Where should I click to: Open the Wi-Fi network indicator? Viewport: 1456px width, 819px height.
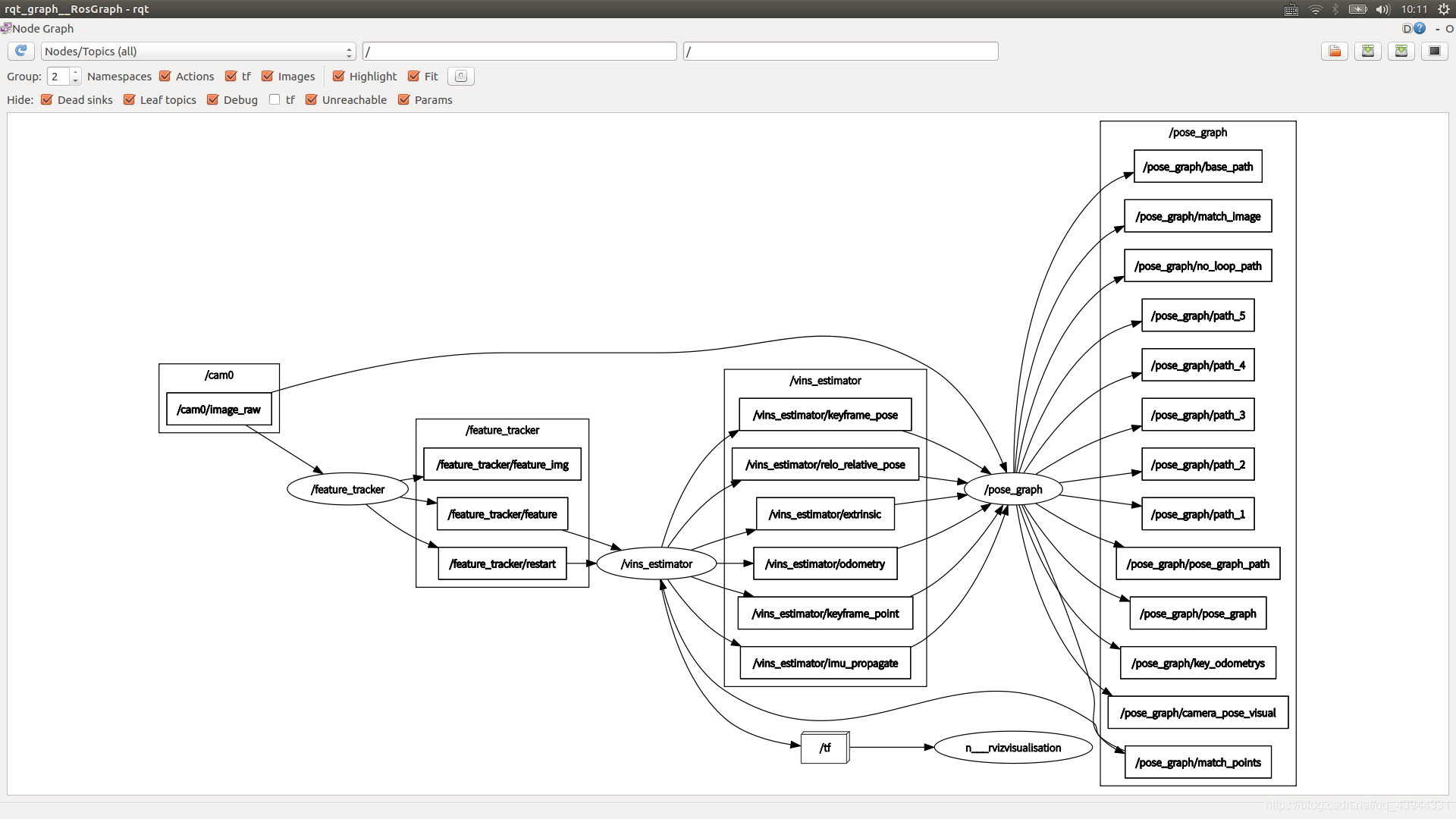[1316, 9]
